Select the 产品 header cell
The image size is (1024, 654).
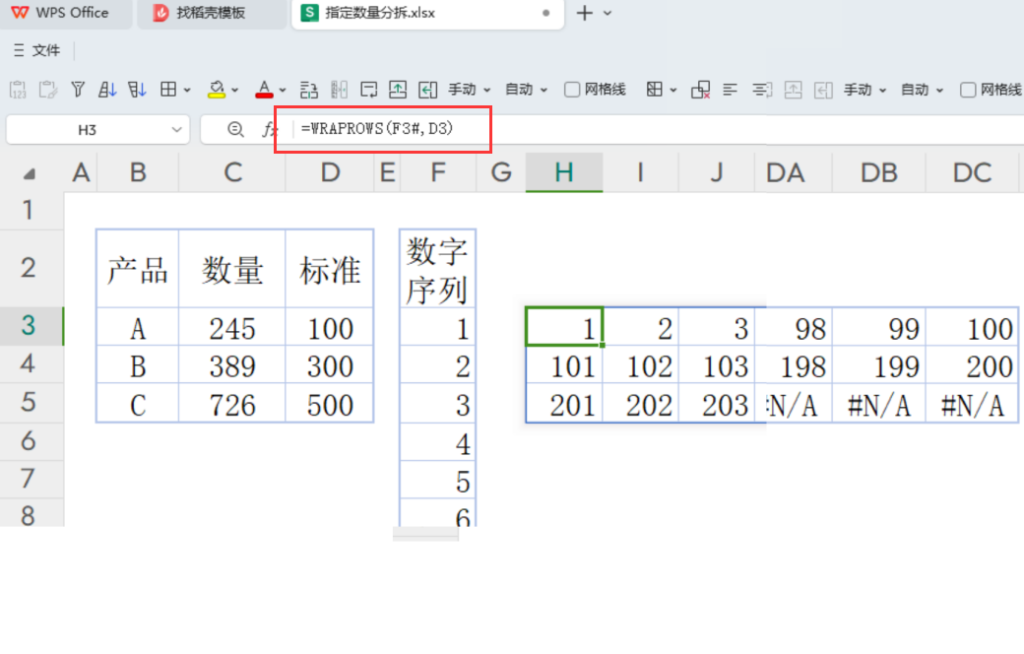pyautogui.click(x=138, y=269)
